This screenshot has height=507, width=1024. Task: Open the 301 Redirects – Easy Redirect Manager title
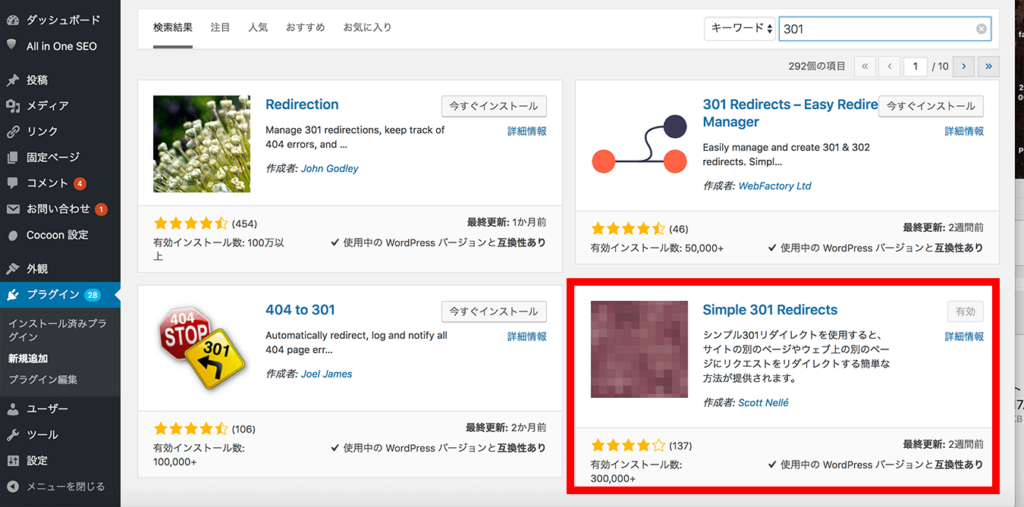tap(790, 113)
